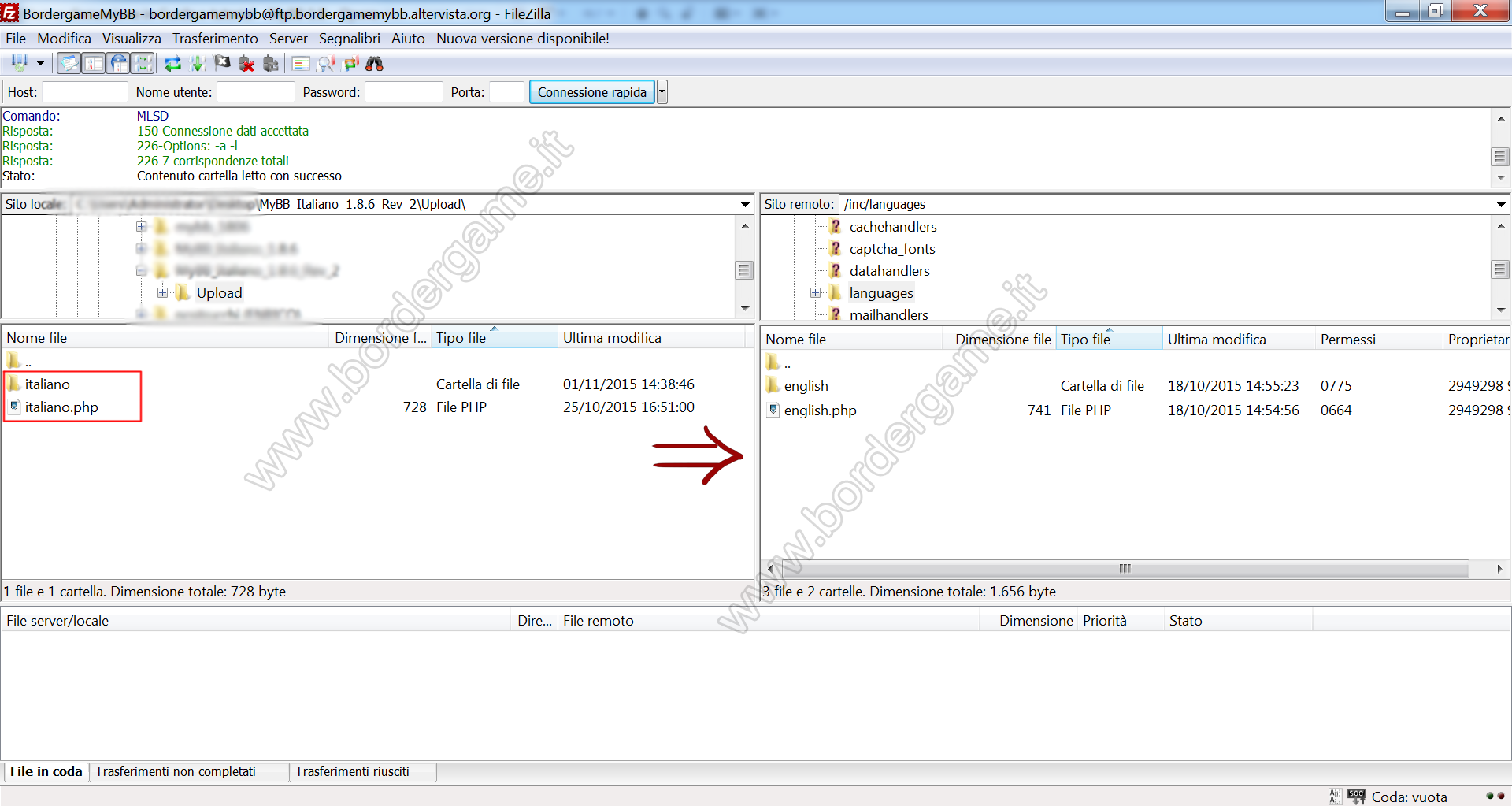Open the File menu
The width and height of the screenshot is (1512, 806).
point(16,39)
